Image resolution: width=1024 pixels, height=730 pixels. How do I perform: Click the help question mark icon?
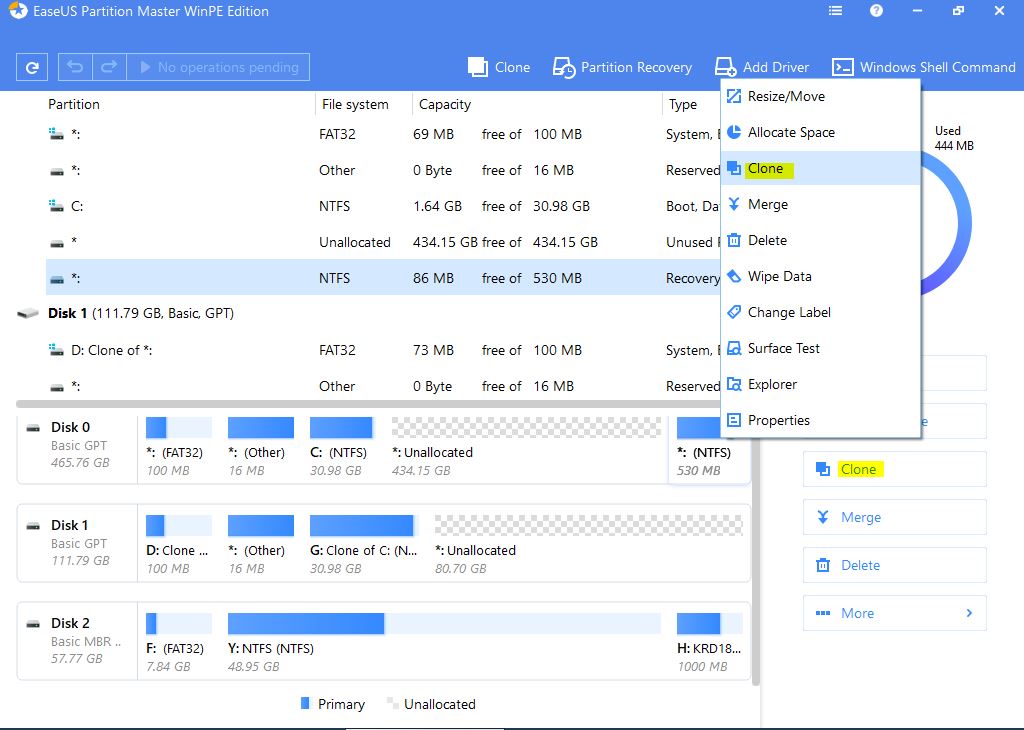pos(876,11)
